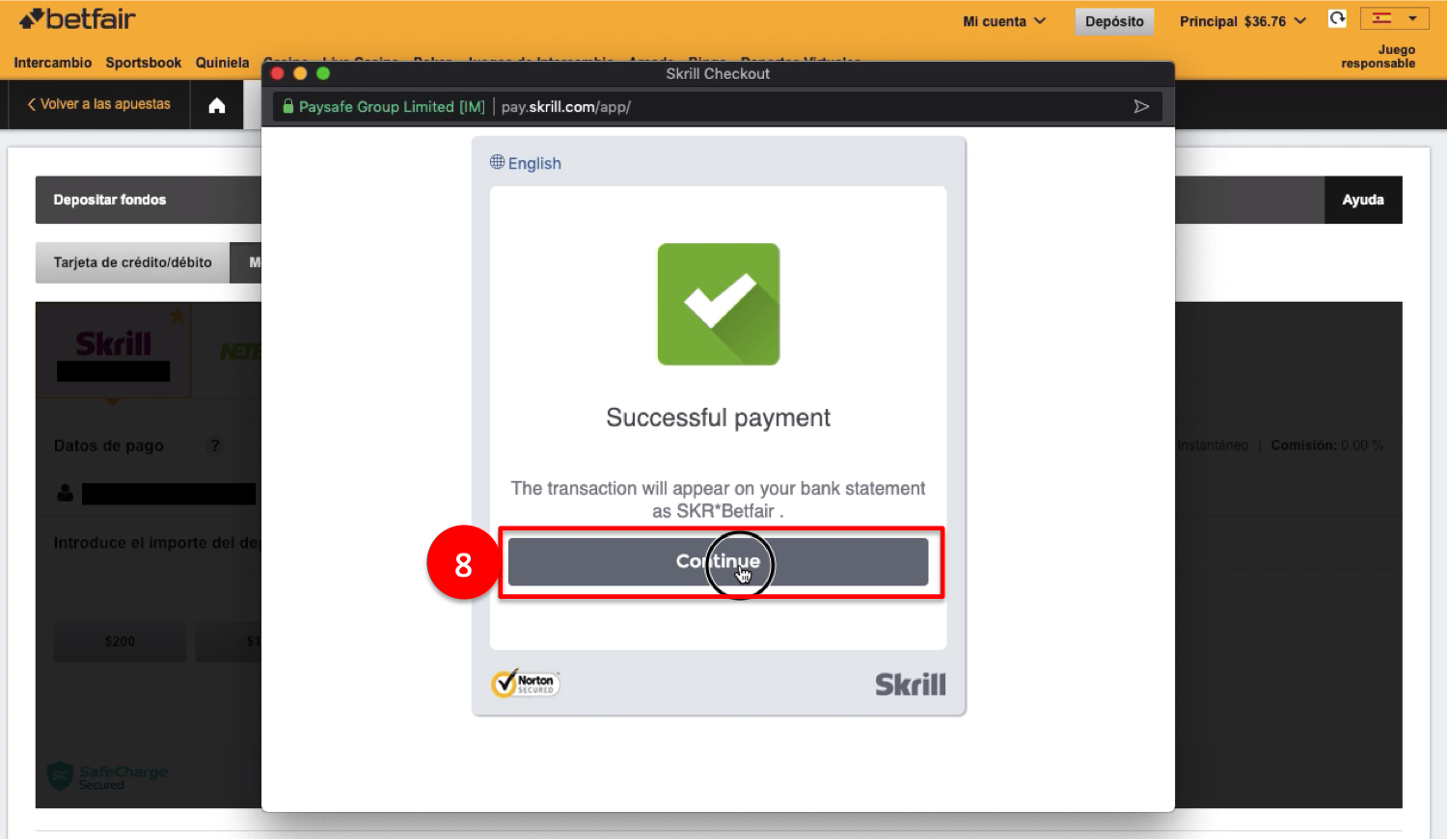Click the Betfair logo
The height and width of the screenshot is (840, 1447).
(77, 19)
